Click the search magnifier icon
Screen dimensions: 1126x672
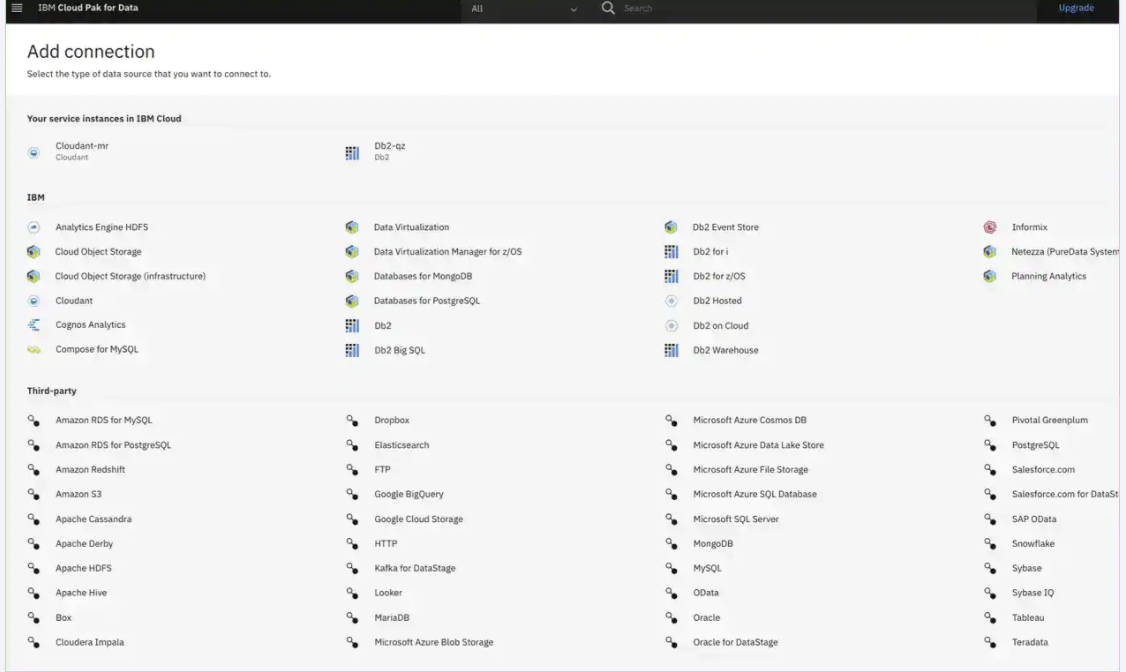(x=608, y=8)
